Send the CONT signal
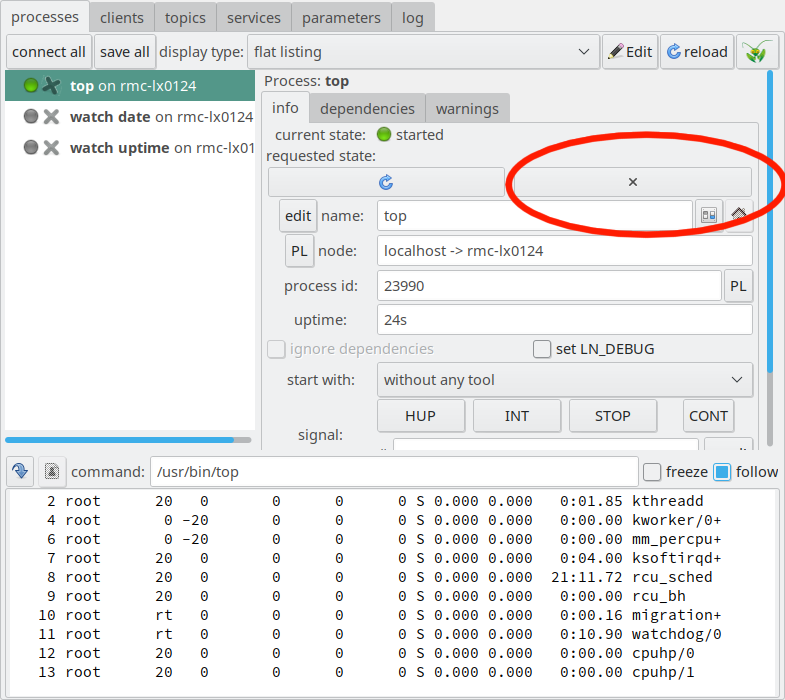 pyautogui.click(x=708, y=416)
